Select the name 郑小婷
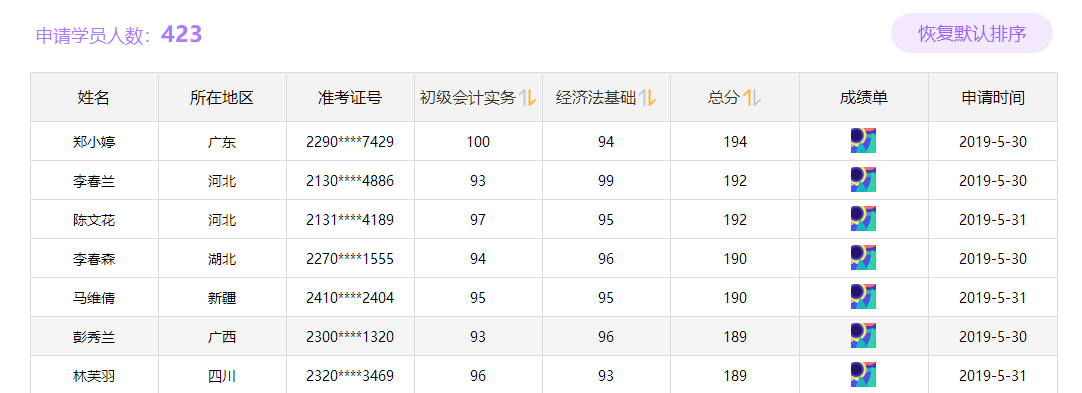The image size is (1082, 393). [94, 142]
